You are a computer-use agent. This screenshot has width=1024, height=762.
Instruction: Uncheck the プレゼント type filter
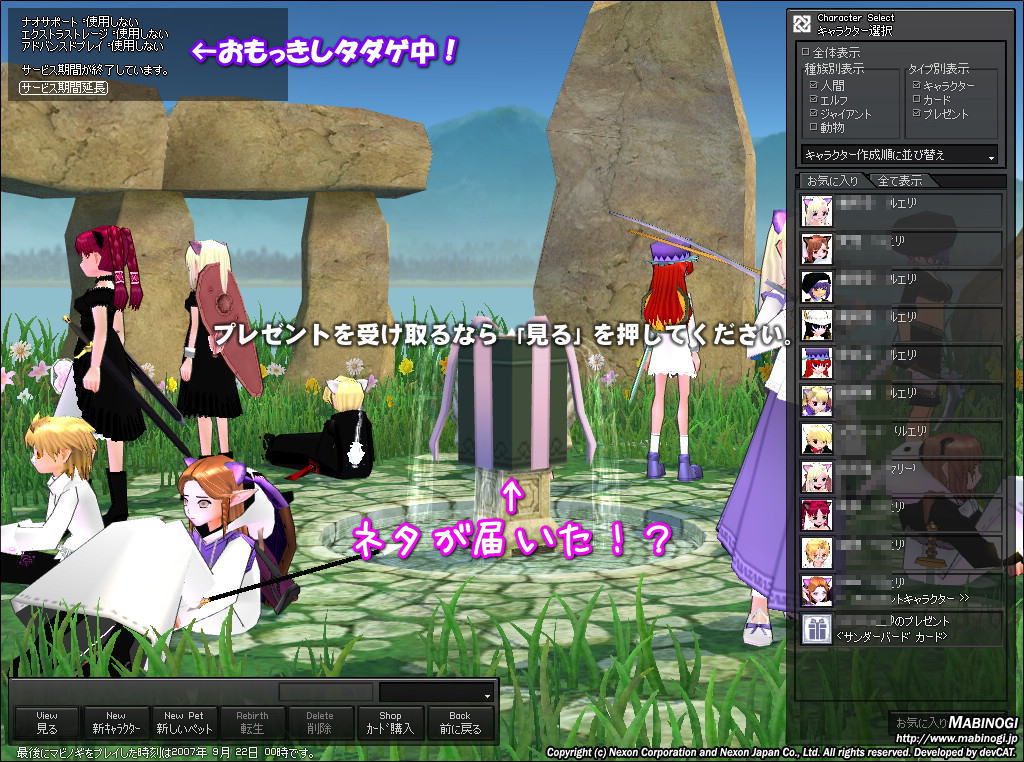[916, 113]
